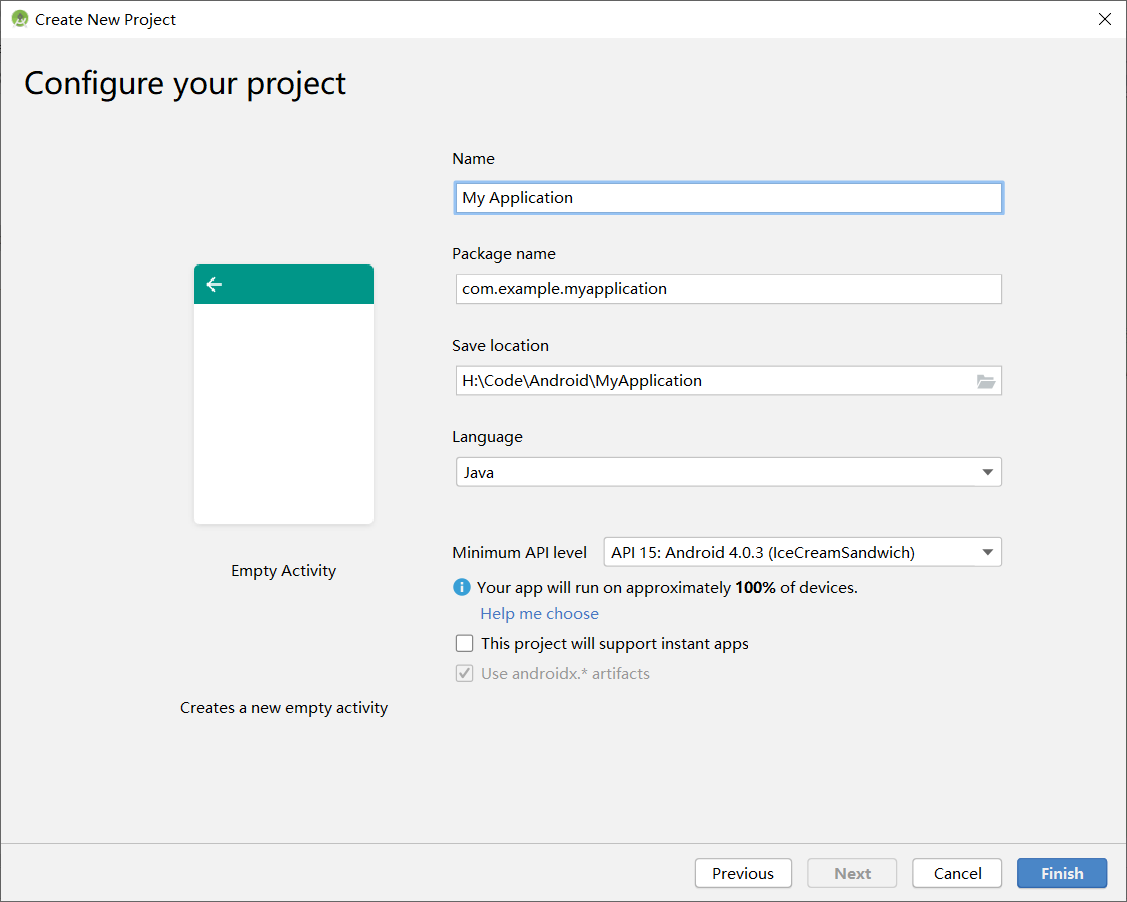The image size is (1127, 902).
Task: Click the greyed-out Next button
Action: point(852,873)
